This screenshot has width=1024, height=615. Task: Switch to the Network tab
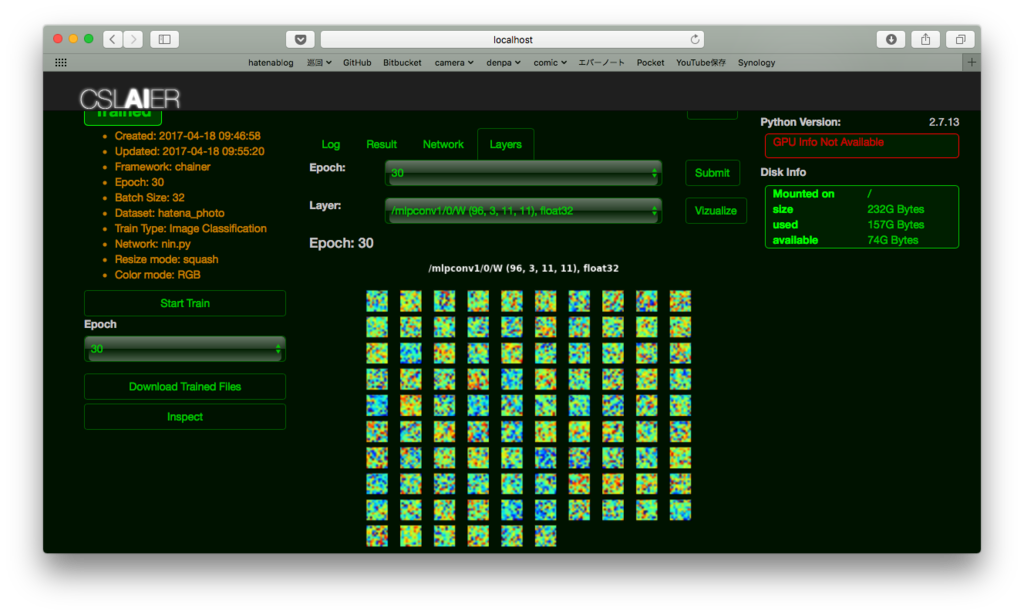coord(443,144)
